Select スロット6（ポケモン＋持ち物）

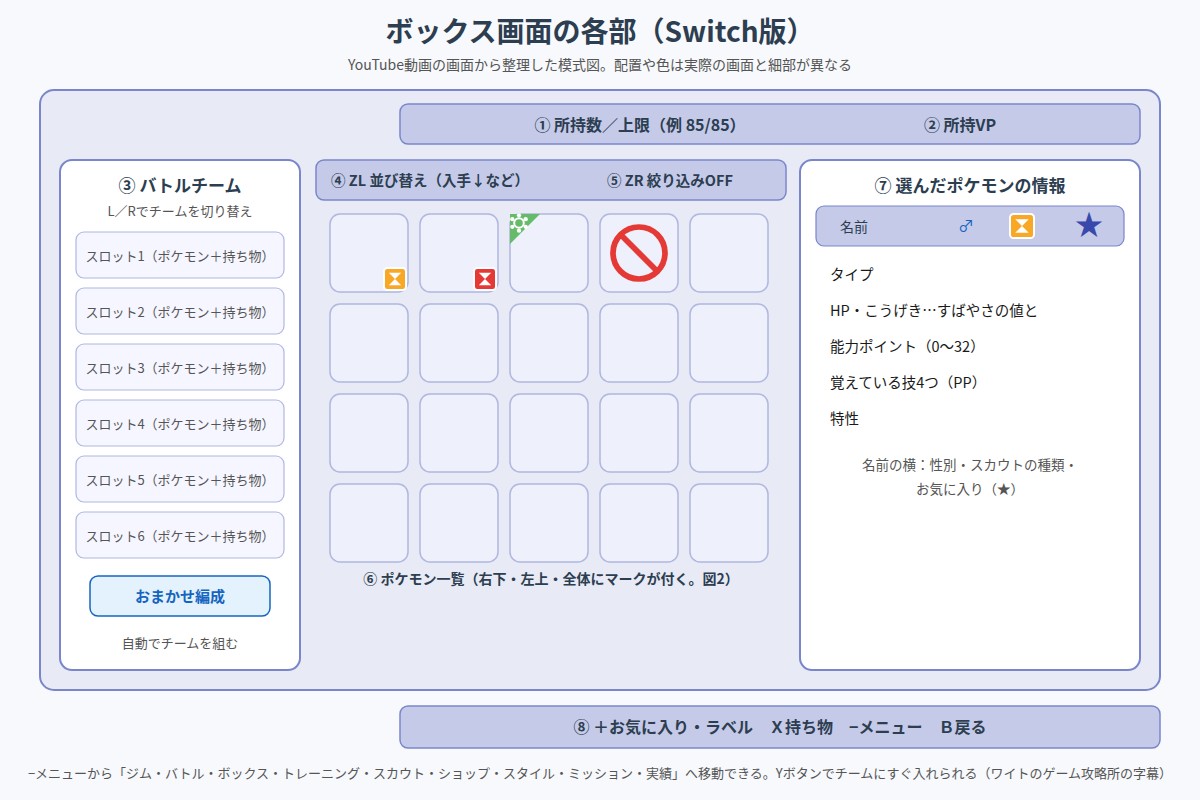(x=180, y=535)
